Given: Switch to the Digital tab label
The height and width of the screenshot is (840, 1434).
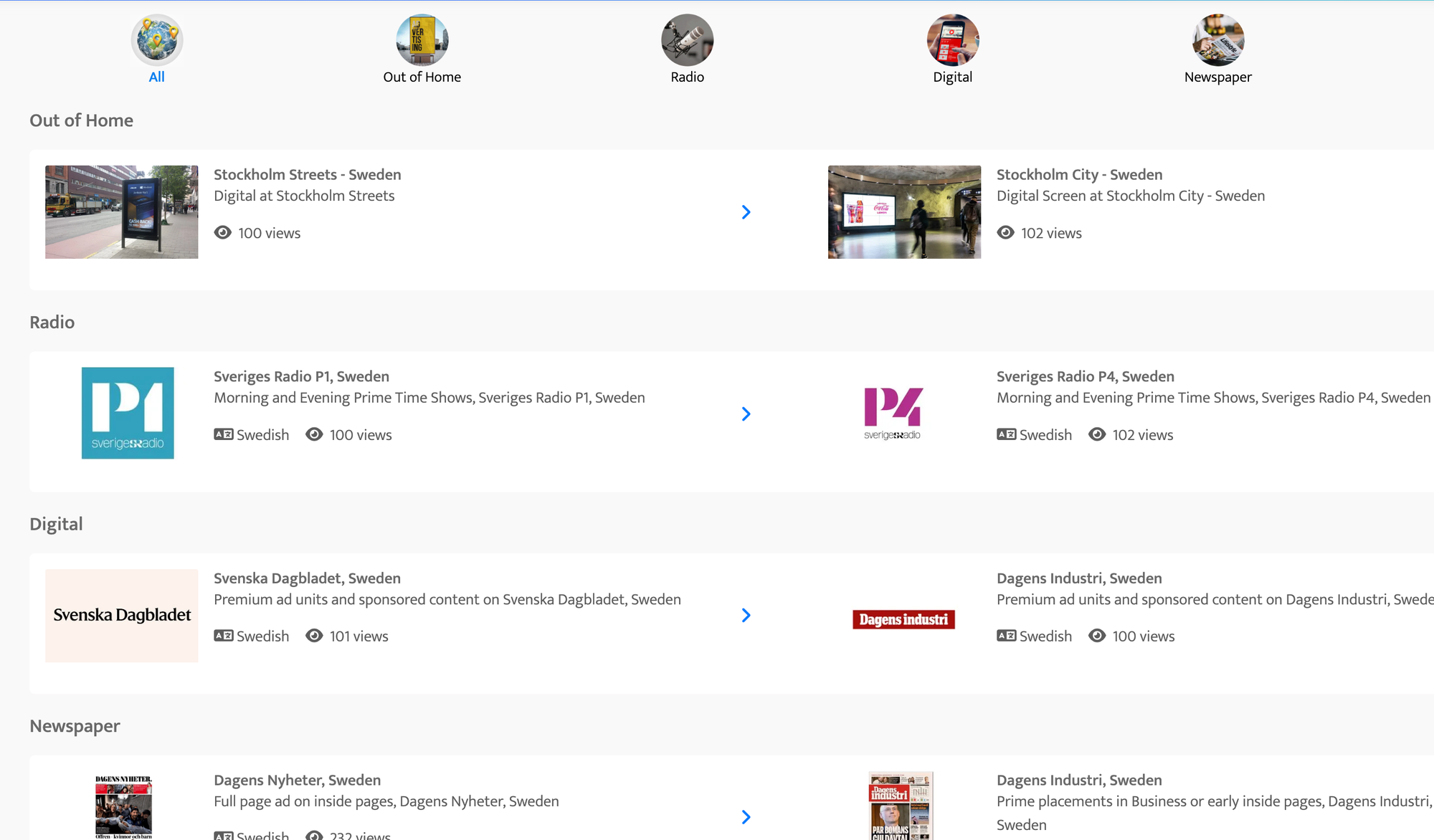Looking at the screenshot, I should pyautogui.click(x=953, y=77).
